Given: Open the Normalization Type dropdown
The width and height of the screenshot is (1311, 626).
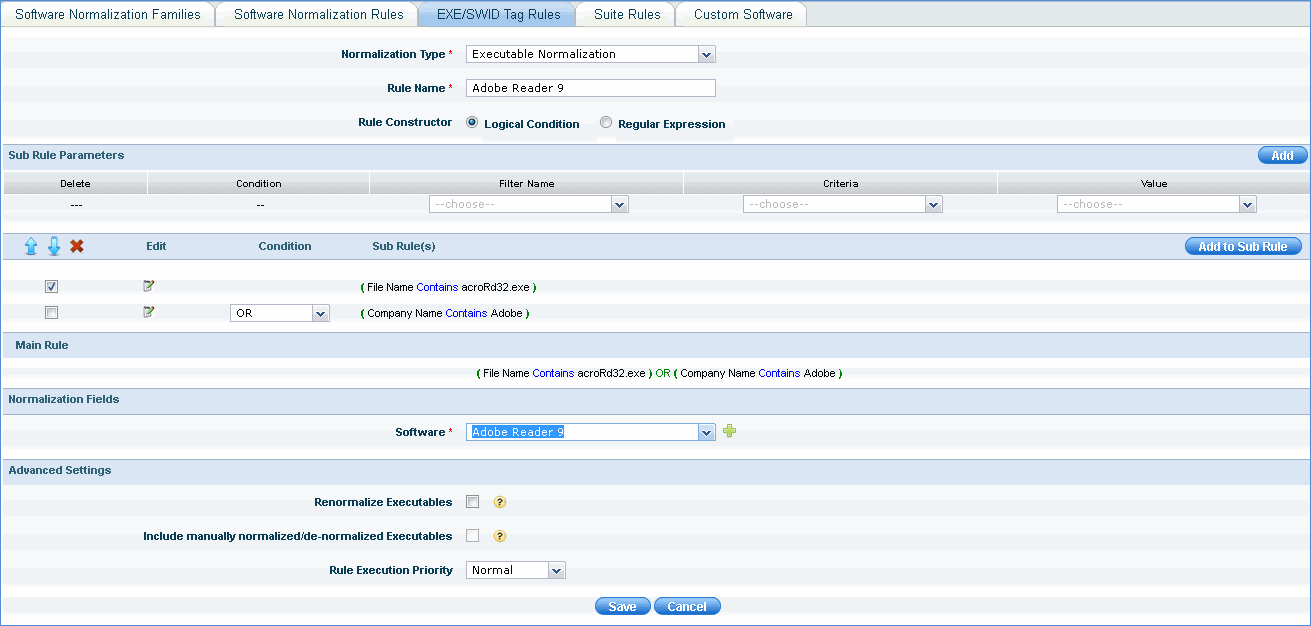Looking at the screenshot, I should pyautogui.click(x=590, y=54).
